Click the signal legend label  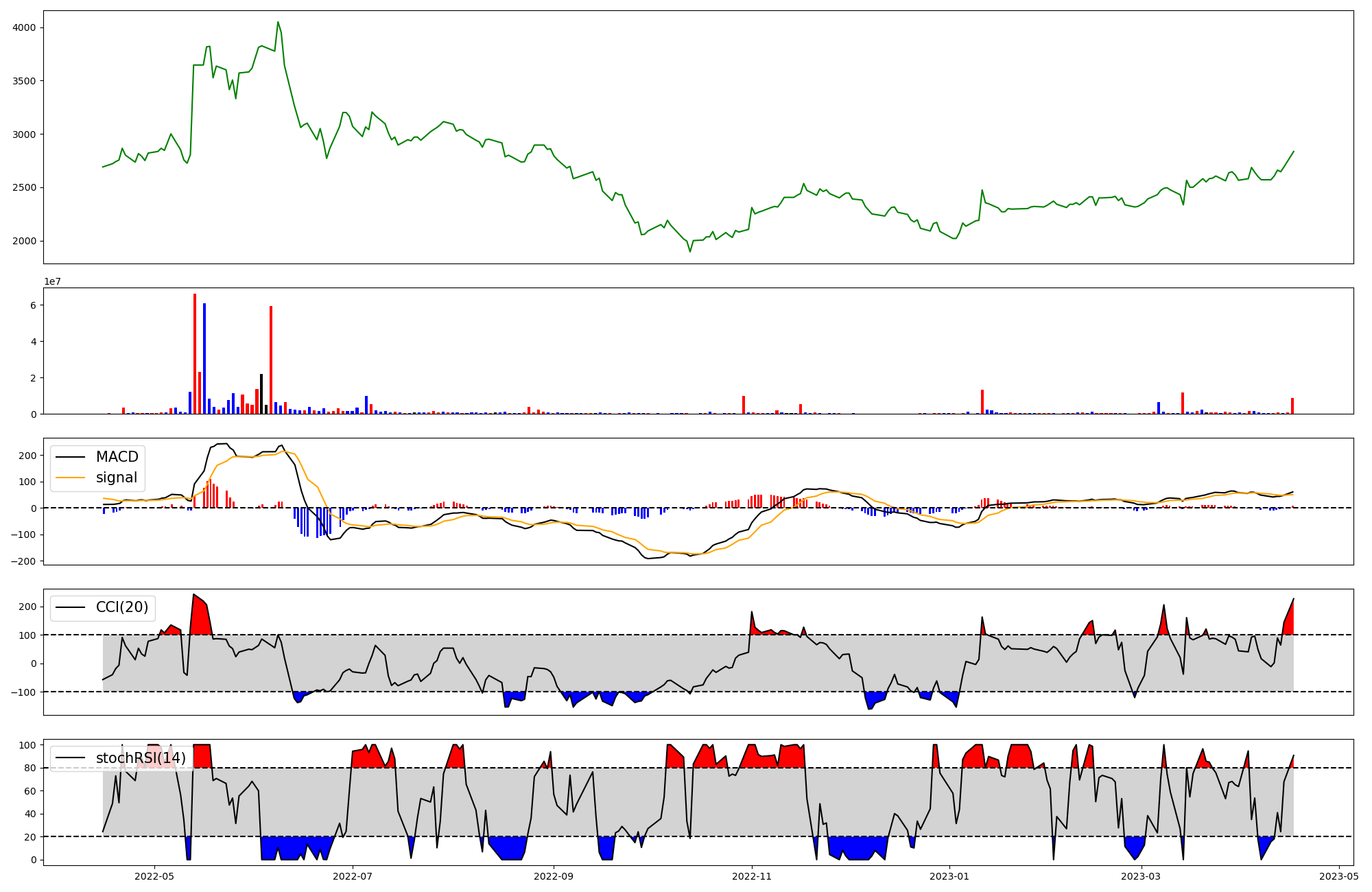click(x=117, y=478)
